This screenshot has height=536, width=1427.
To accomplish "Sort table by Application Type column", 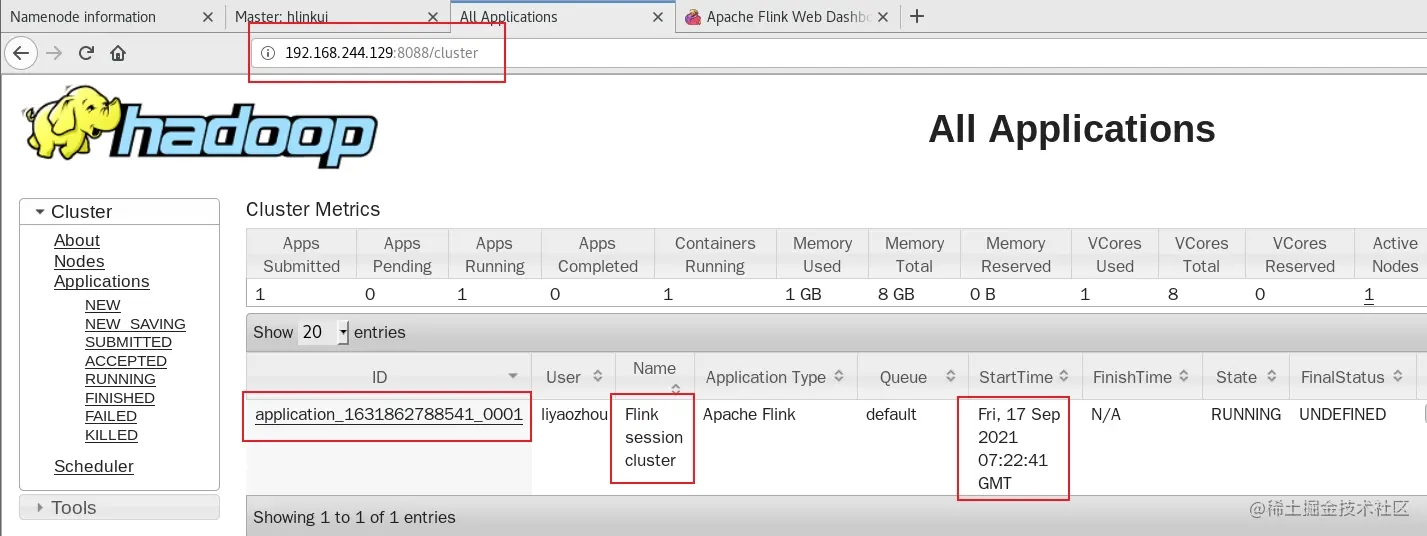I will 775,377.
